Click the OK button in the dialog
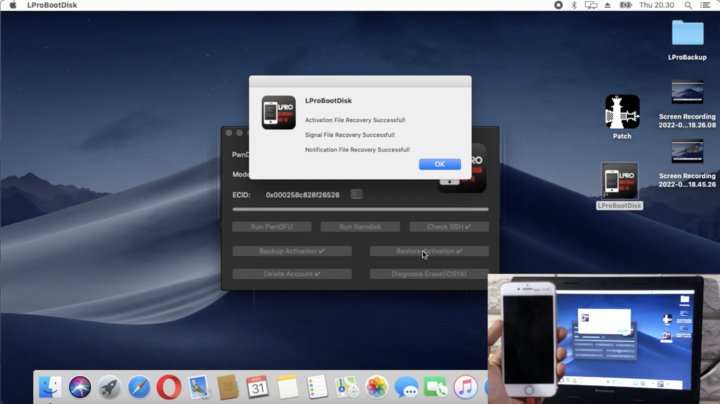The height and width of the screenshot is (404, 720). coord(439,164)
